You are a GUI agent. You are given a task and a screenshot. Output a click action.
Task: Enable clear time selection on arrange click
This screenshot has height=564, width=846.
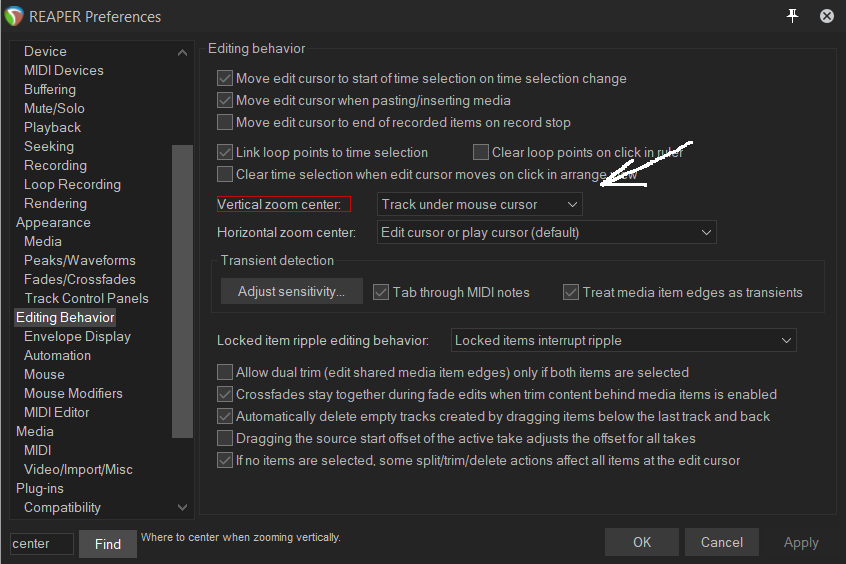click(x=224, y=174)
